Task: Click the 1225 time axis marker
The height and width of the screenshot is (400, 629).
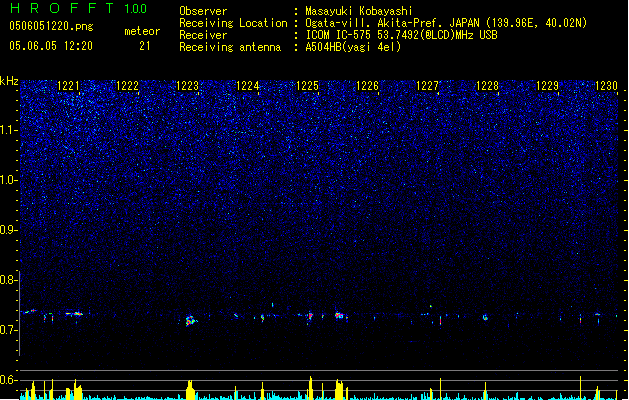Action: (x=307, y=86)
